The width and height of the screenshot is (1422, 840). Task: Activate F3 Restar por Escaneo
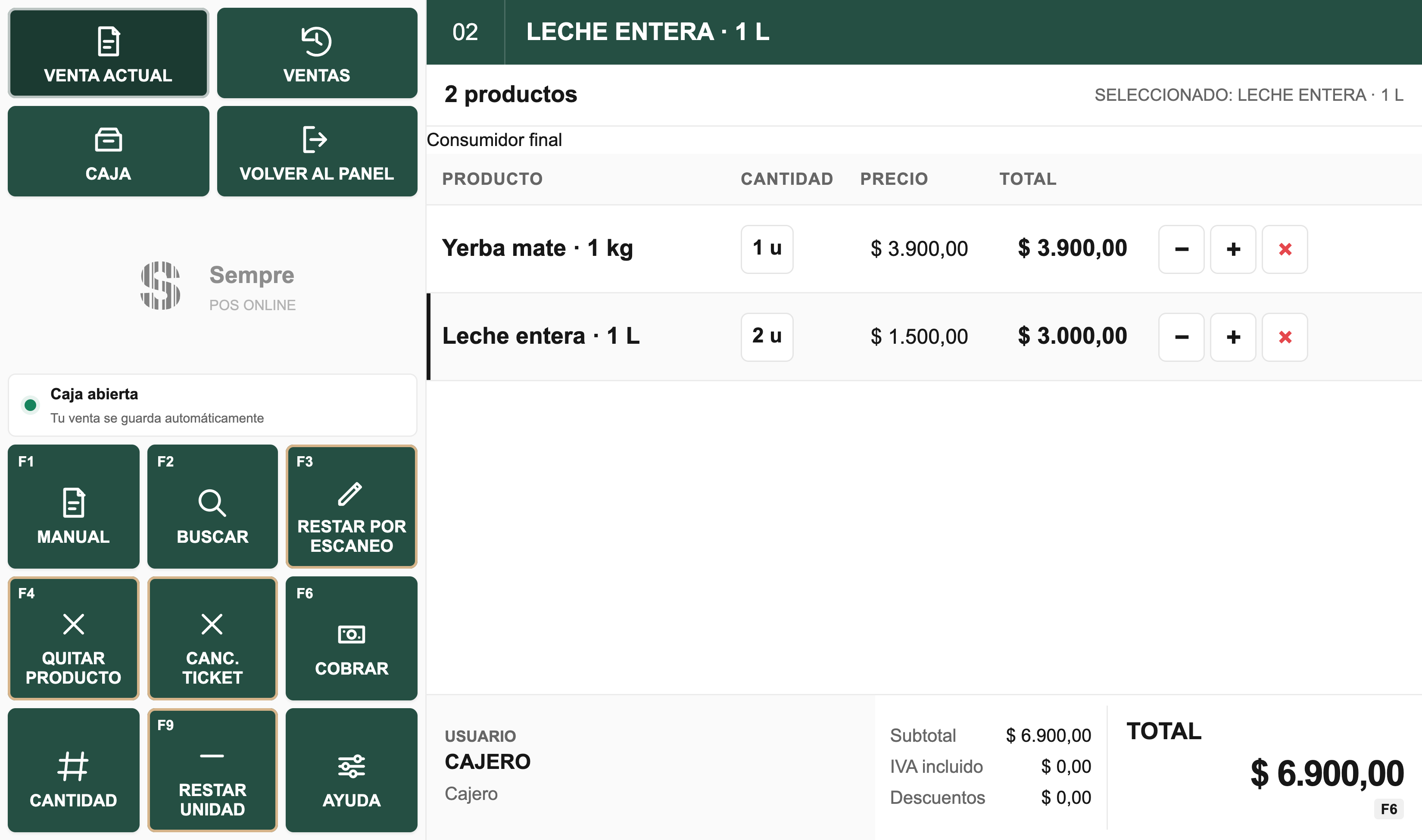pos(352,506)
